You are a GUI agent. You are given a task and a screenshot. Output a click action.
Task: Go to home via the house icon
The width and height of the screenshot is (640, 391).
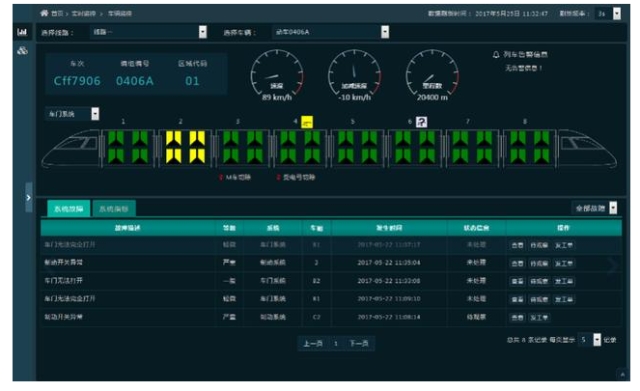(44, 13)
